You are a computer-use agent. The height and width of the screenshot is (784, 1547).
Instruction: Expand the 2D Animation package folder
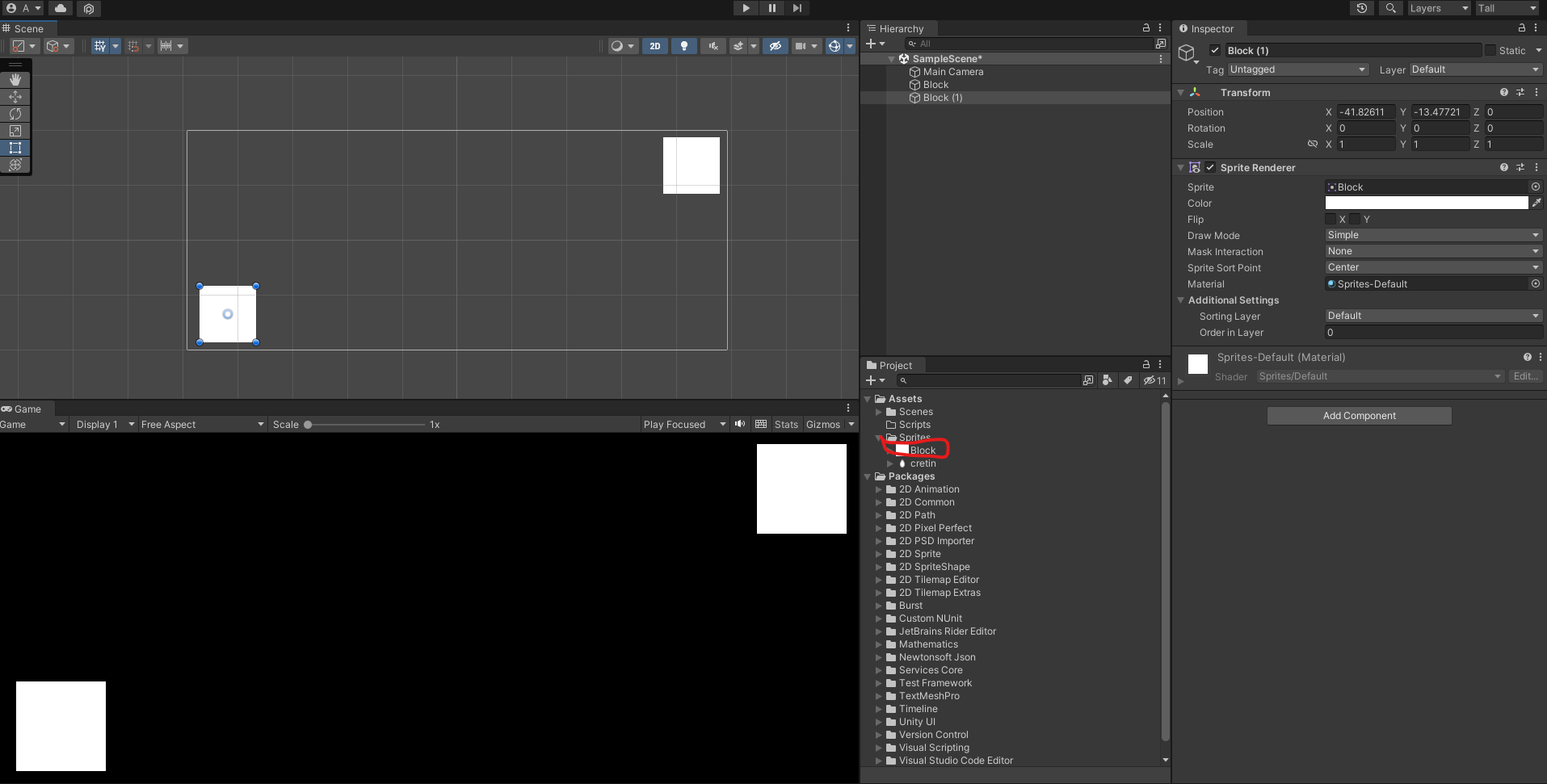pyautogui.click(x=880, y=489)
